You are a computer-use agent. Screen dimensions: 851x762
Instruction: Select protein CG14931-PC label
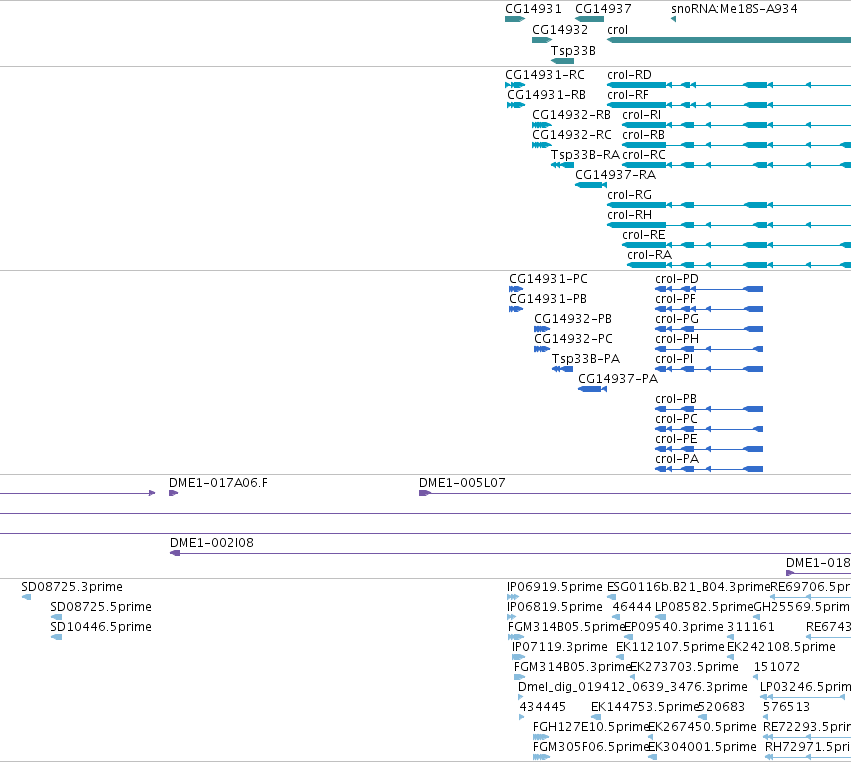tap(548, 278)
